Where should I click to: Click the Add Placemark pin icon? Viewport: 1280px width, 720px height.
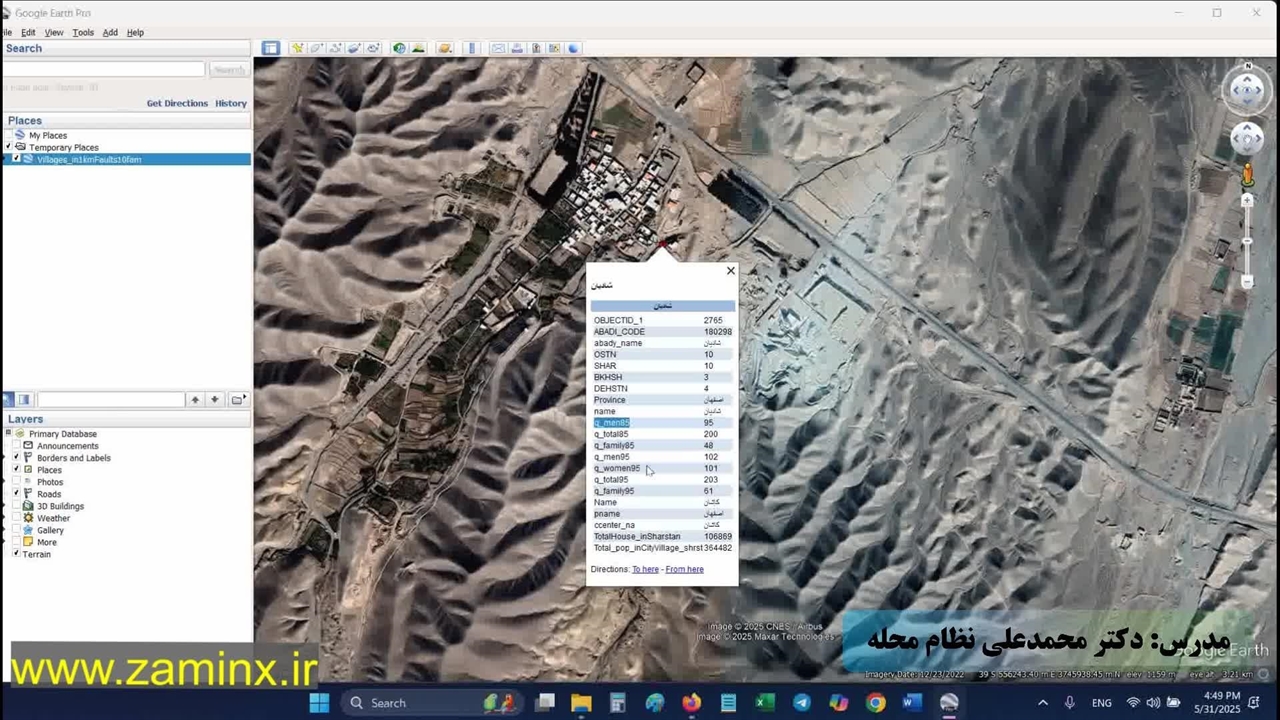click(297, 48)
